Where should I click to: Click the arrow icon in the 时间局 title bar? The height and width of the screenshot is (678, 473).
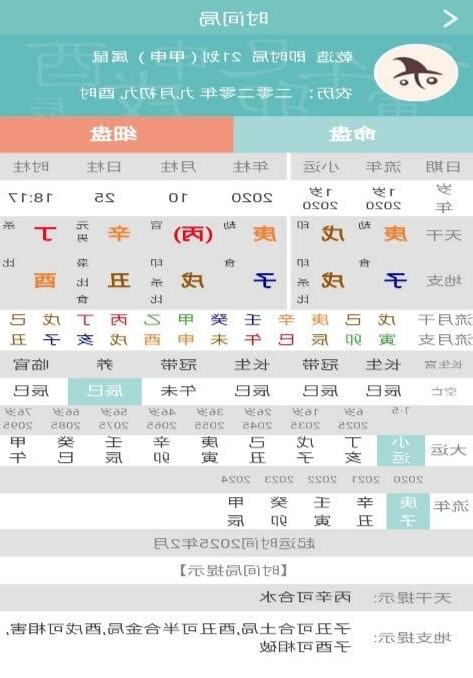pos(450,19)
